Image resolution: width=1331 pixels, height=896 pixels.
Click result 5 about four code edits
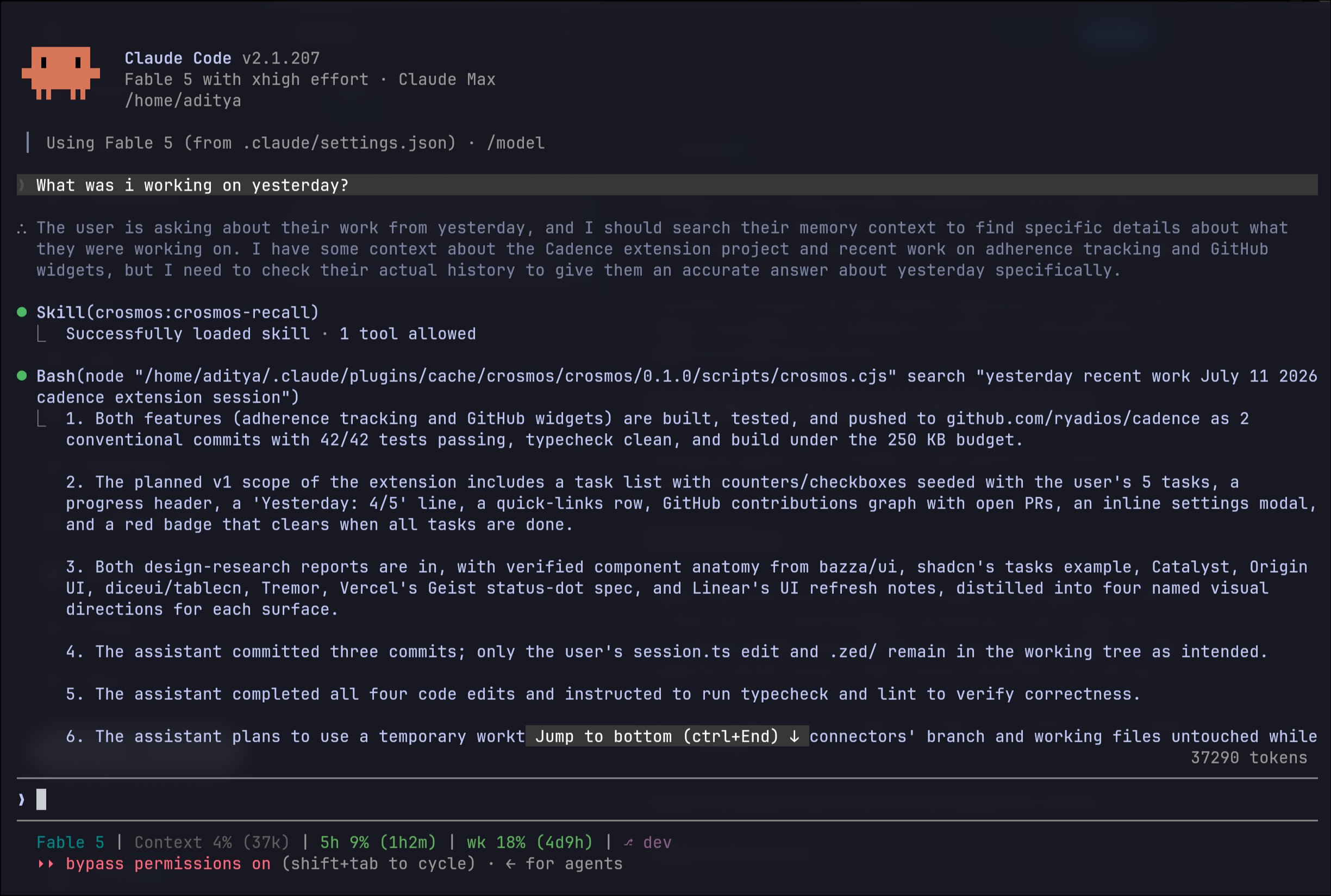tap(603, 694)
